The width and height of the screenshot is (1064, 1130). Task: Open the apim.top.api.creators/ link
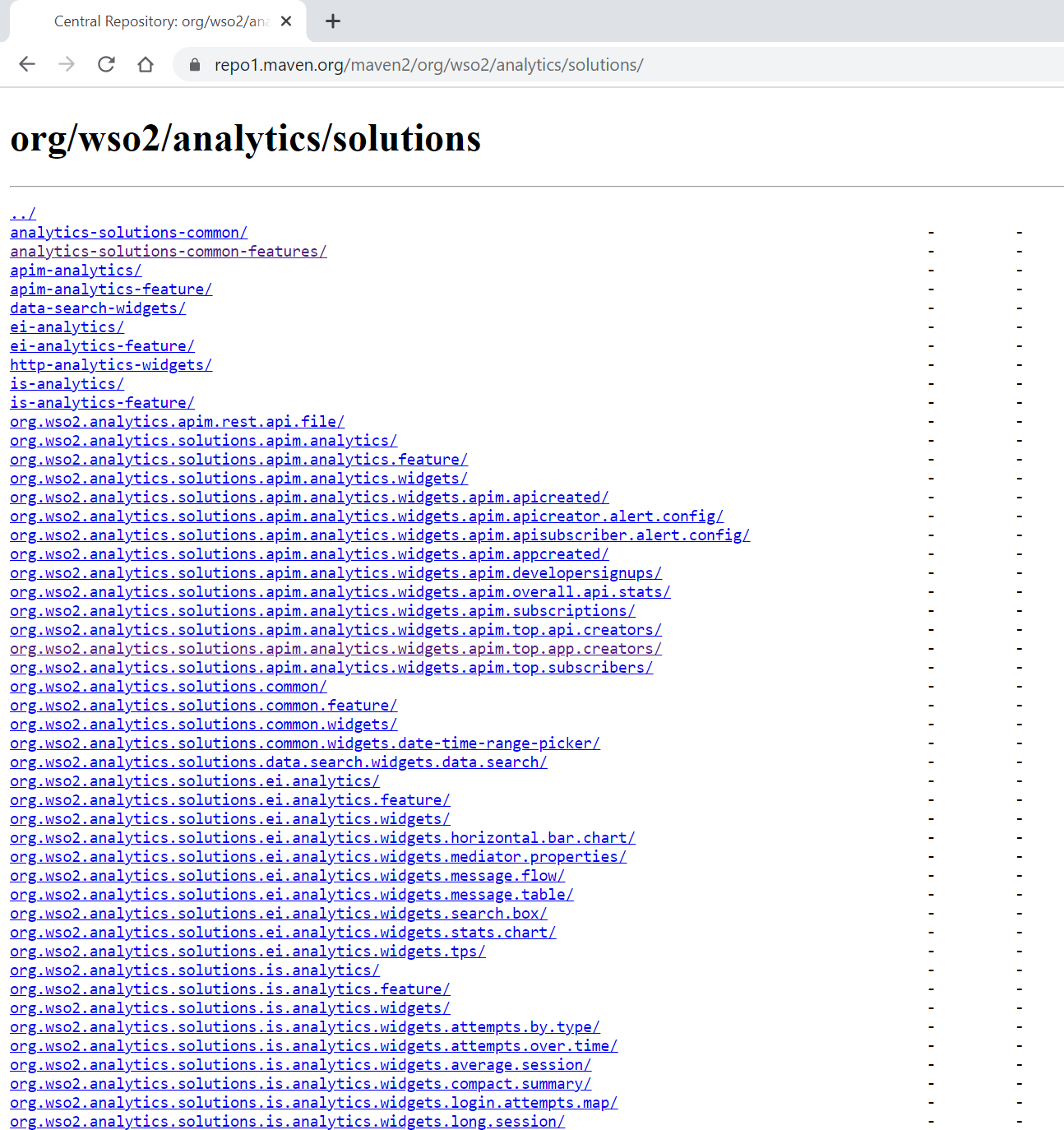pos(335,630)
